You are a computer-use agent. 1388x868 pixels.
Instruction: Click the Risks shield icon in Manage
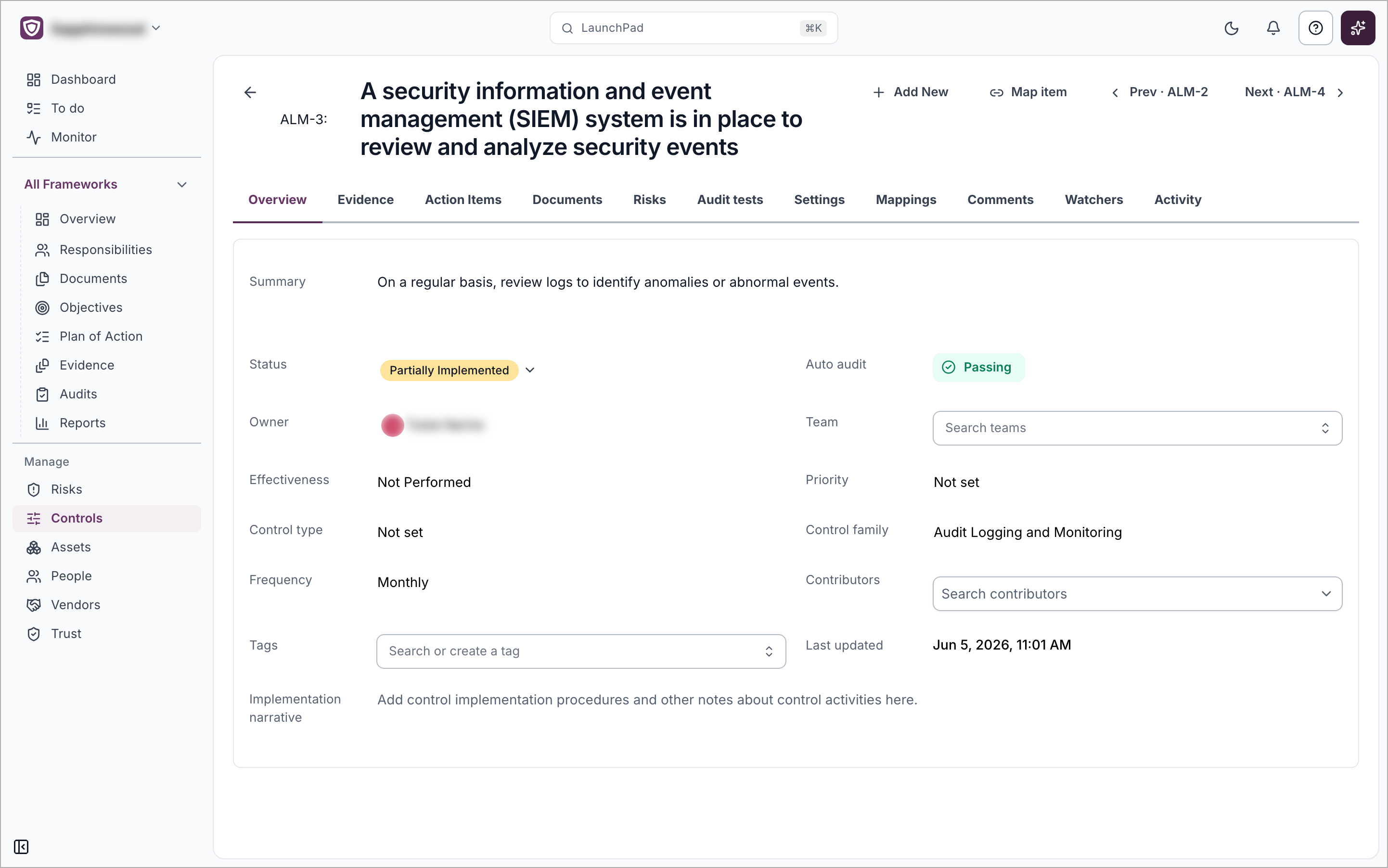tap(34, 489)
